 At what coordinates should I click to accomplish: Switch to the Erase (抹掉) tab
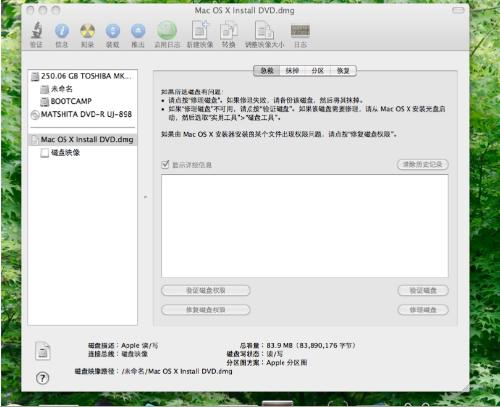click(x=292, y=71)
